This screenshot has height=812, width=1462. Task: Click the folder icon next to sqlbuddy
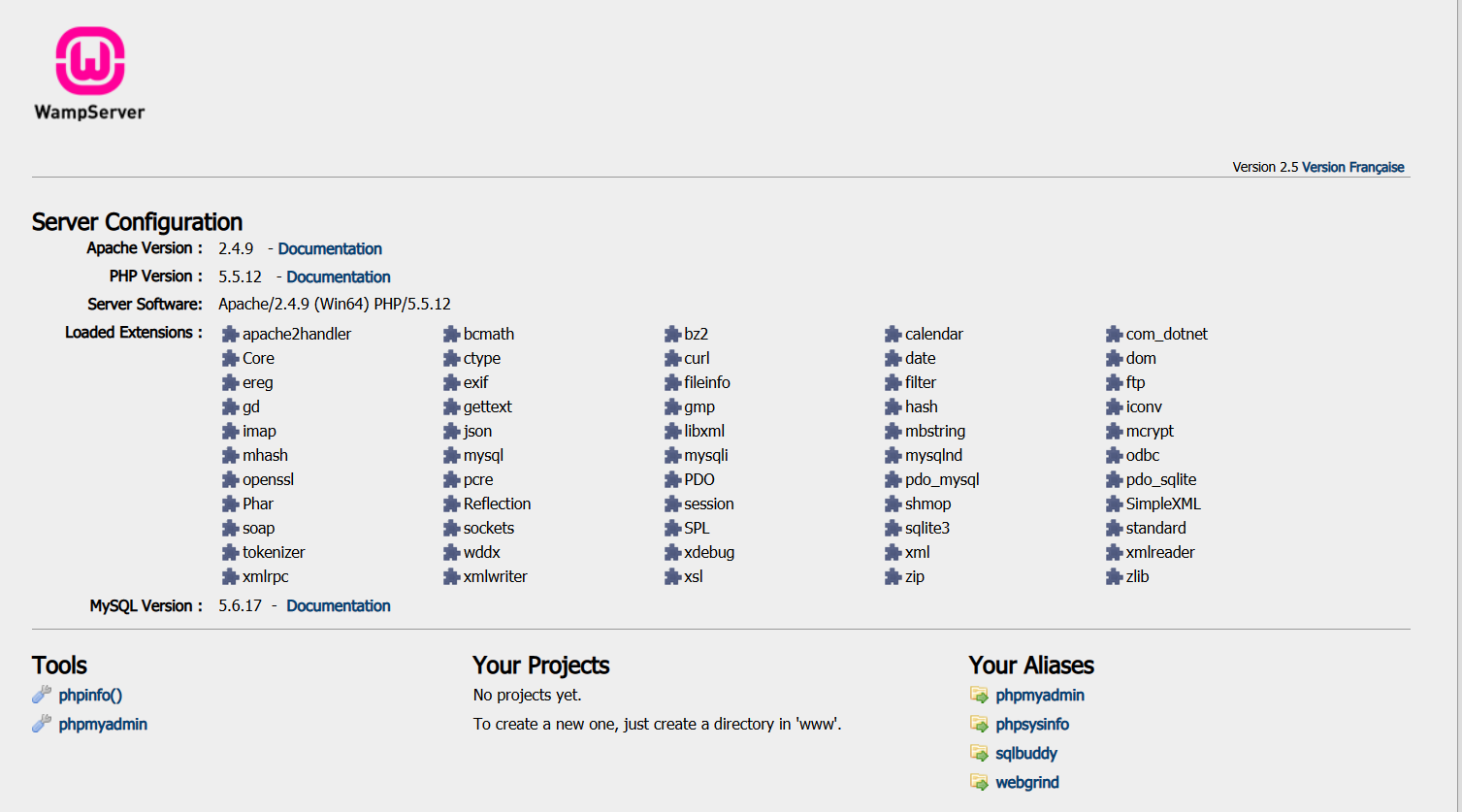(x=979, y=753)
